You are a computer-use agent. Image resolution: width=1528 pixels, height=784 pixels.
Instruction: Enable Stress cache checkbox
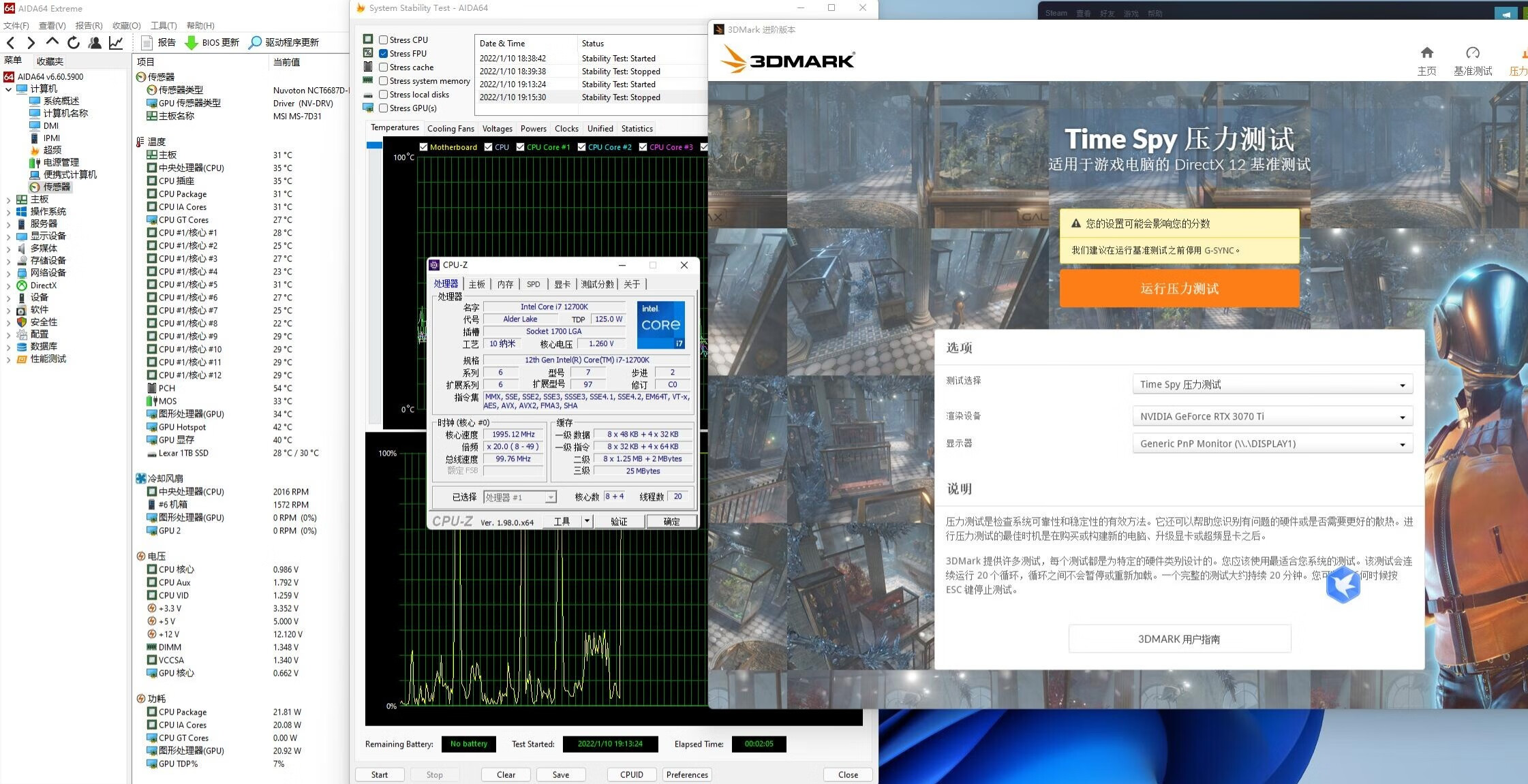(384, 67)
